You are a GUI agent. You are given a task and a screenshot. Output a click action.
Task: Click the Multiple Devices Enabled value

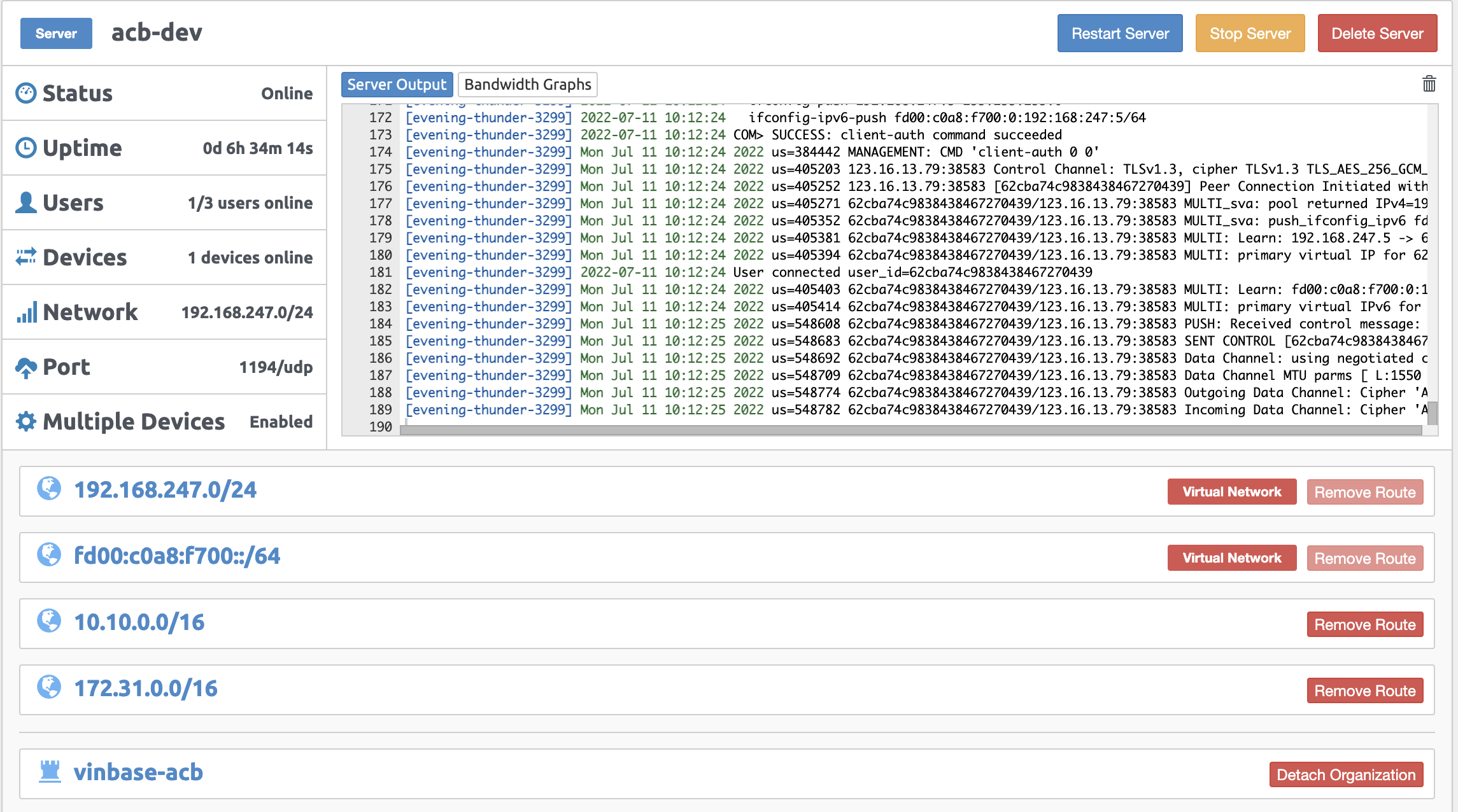coord(281,422)
